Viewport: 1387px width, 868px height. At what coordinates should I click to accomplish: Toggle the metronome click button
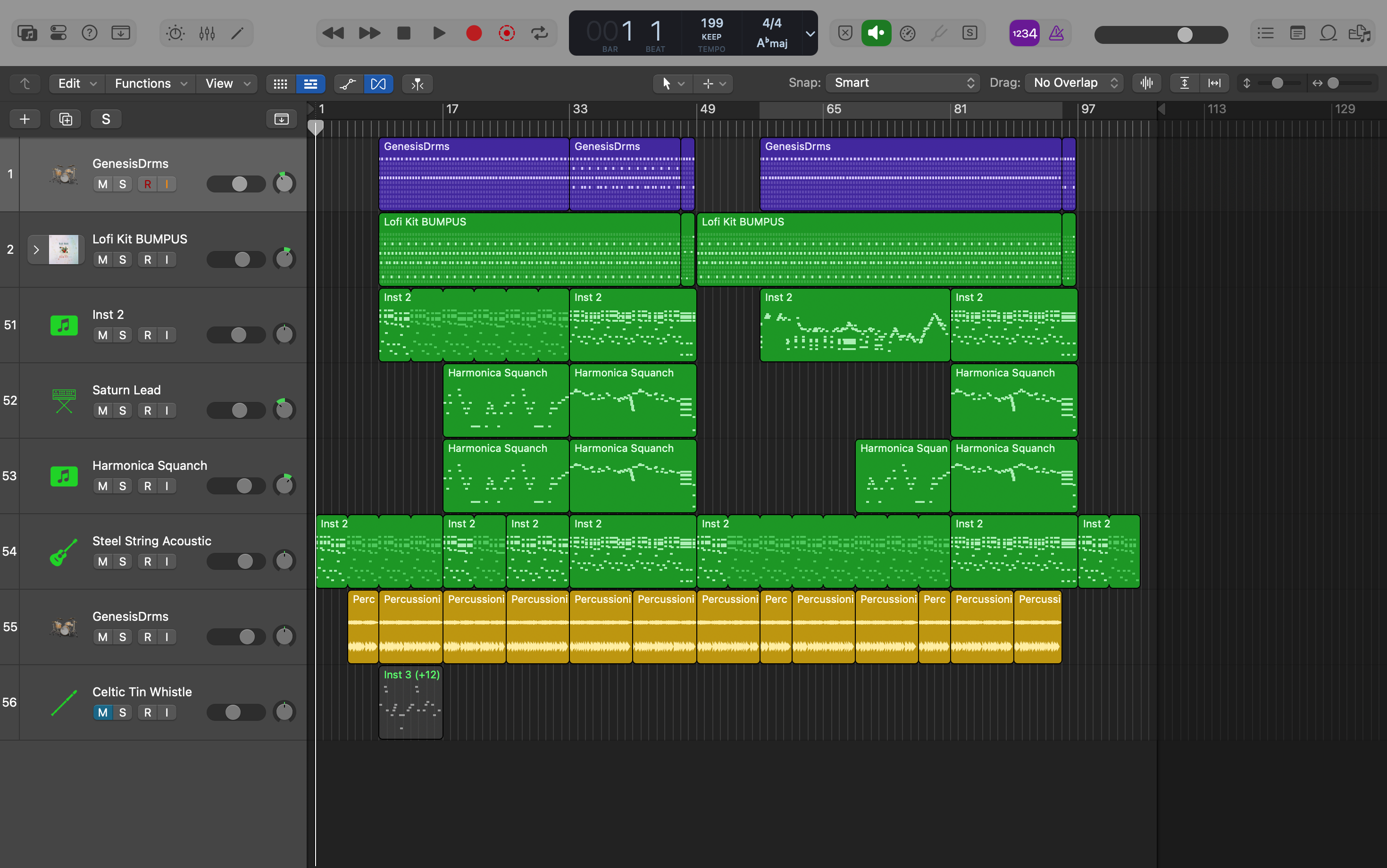(x=1056, y=33)
